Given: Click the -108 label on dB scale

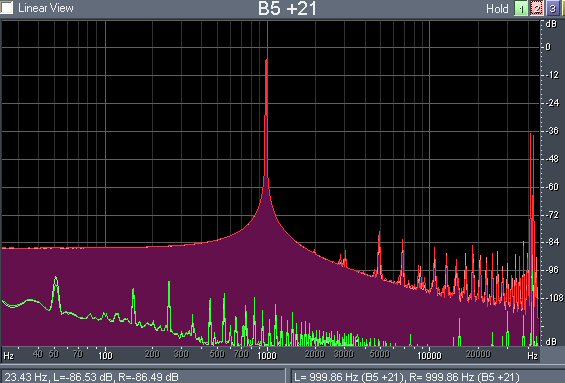Looking at the screenshot, I should [x=552, y=298].
